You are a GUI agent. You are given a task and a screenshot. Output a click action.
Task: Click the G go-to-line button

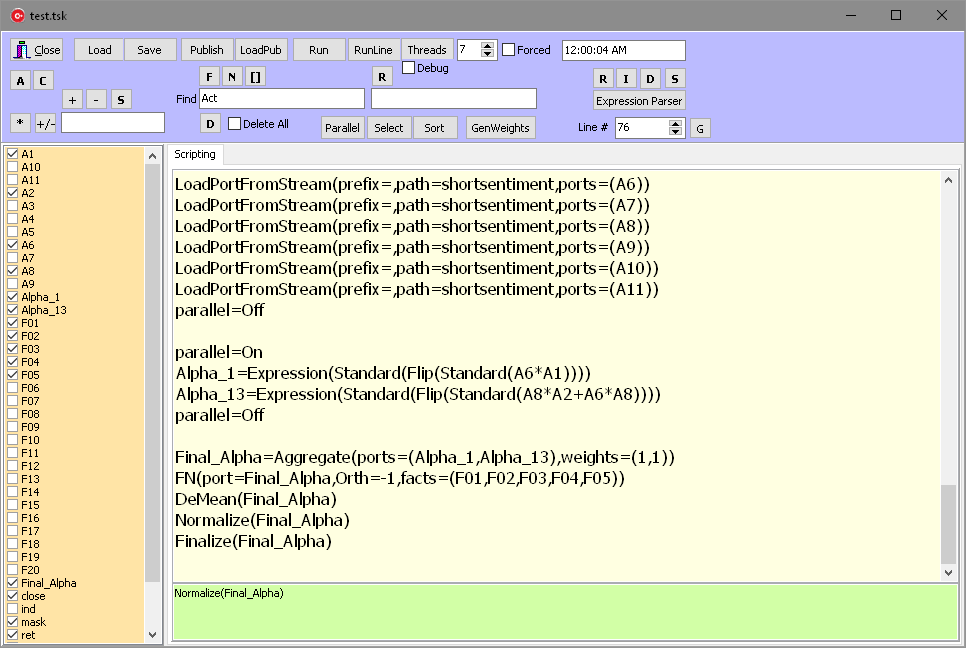[700, 129]
